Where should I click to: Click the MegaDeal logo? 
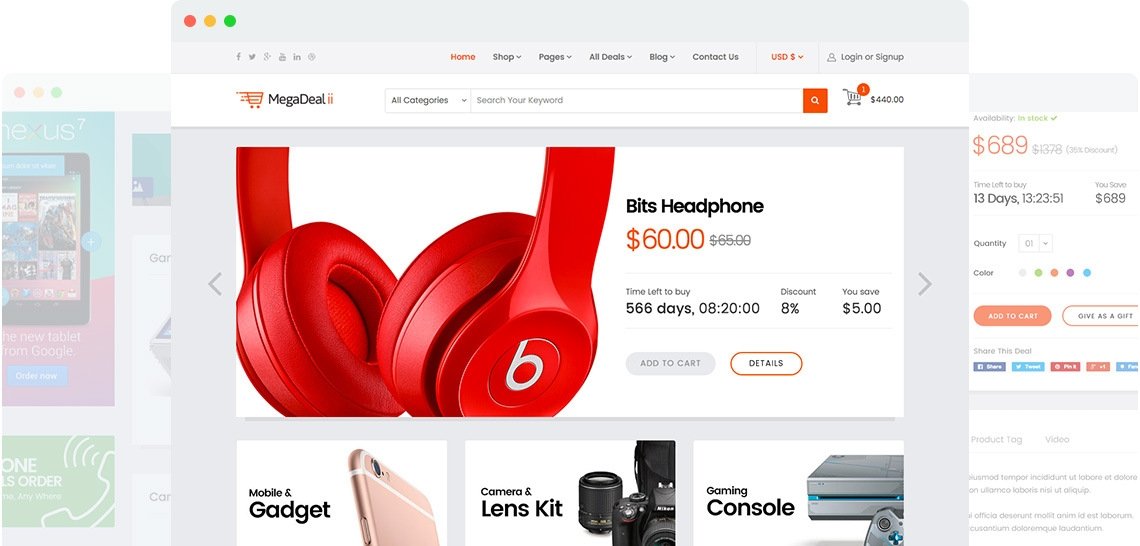click(285, 100)
